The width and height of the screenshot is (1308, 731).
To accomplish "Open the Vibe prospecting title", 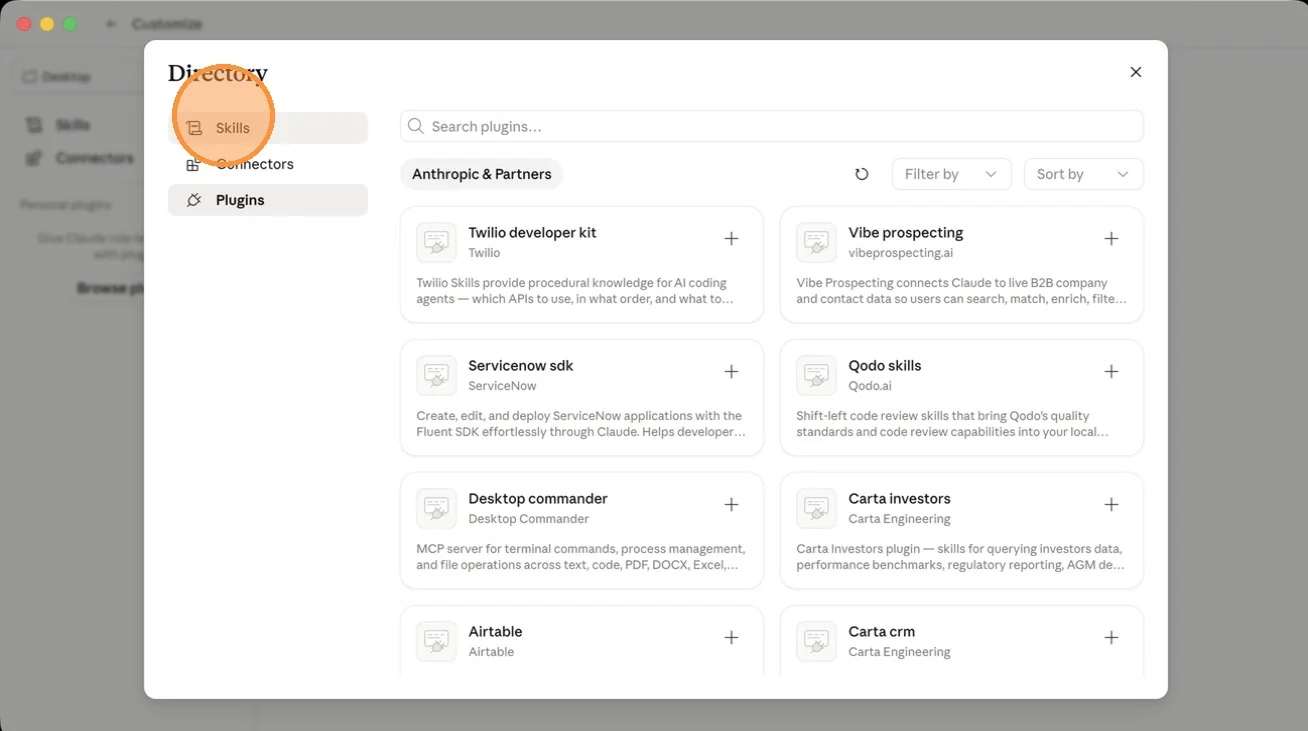I will [906, 232].
